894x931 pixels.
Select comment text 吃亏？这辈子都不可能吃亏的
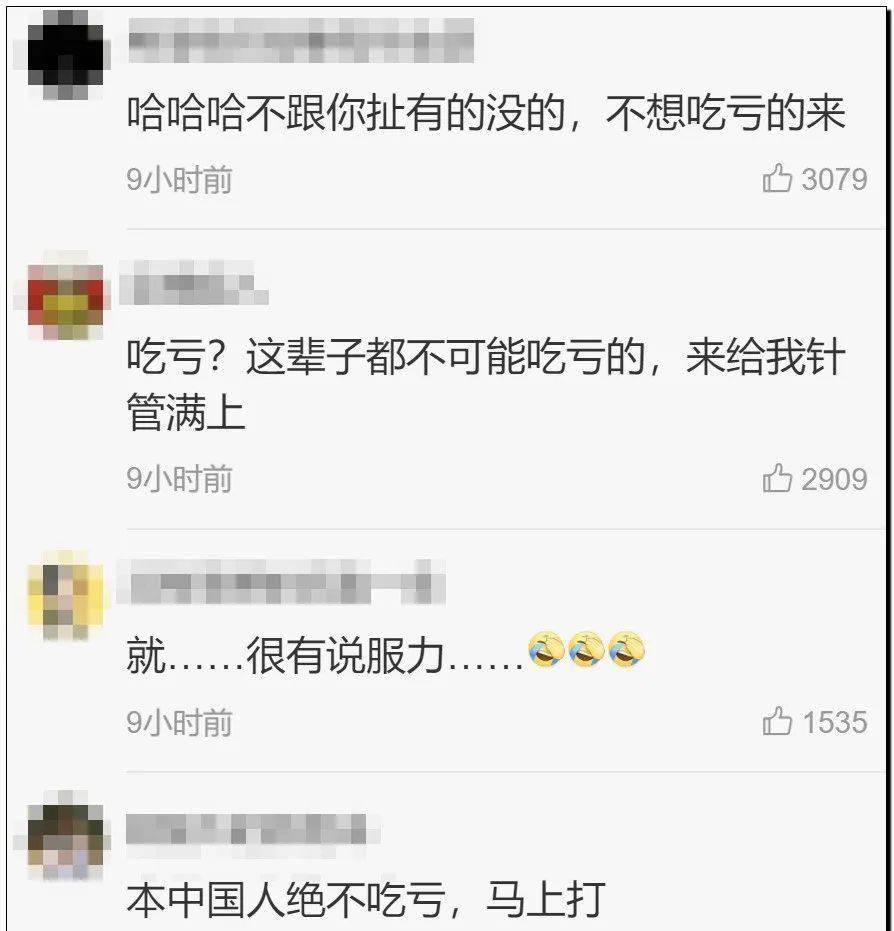coord(486,385)
